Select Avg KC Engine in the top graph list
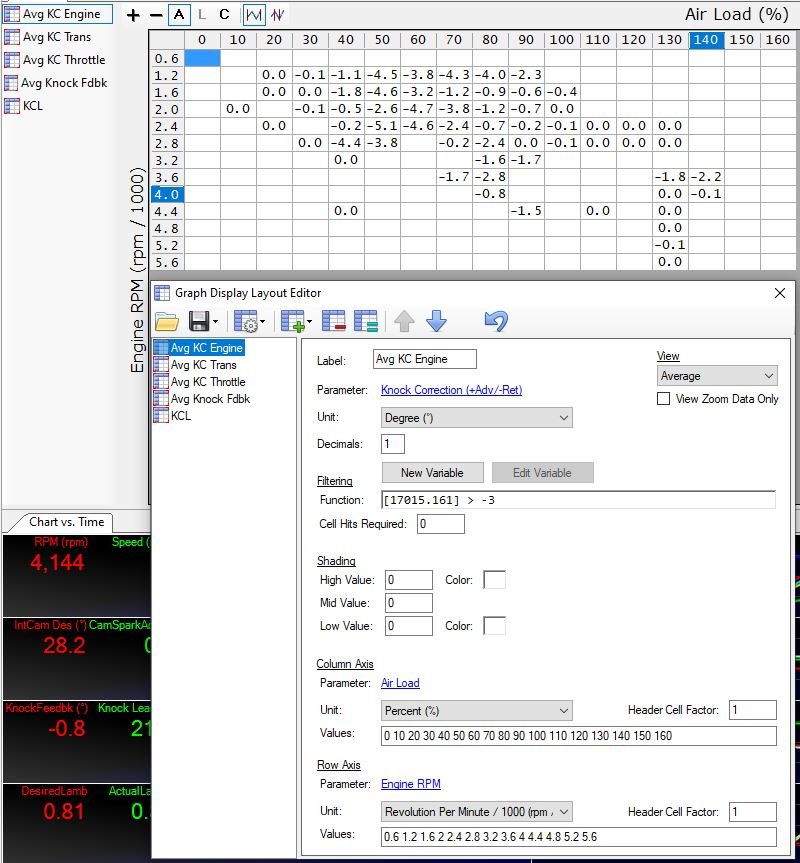The image size is (800, 863). click(x=57, y=14)
